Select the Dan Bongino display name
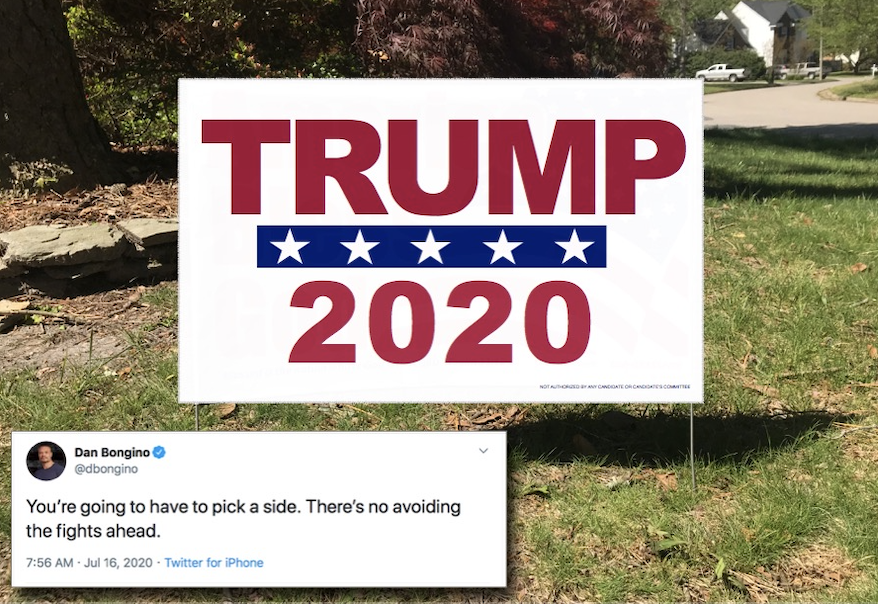Screen dimensions: 878x604 112,452
